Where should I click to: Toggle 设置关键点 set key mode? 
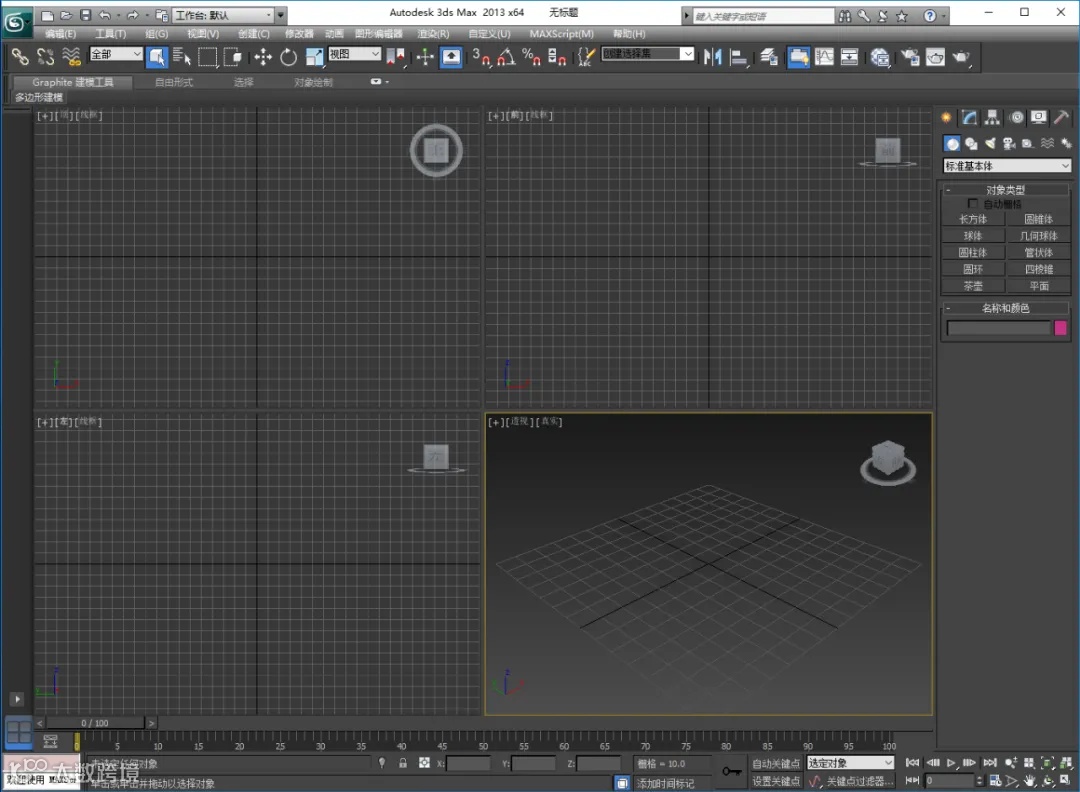coord(776,781)
